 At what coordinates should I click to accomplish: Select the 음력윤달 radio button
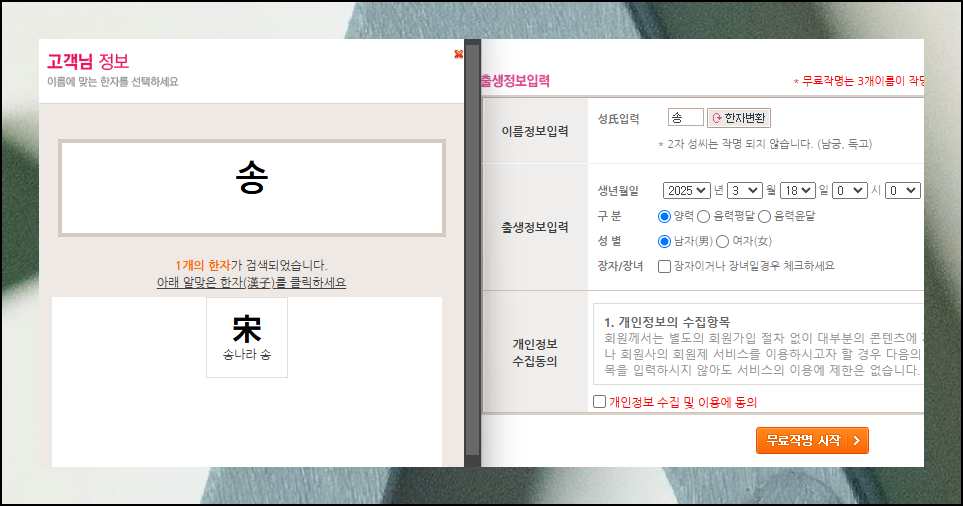[764, 216]
